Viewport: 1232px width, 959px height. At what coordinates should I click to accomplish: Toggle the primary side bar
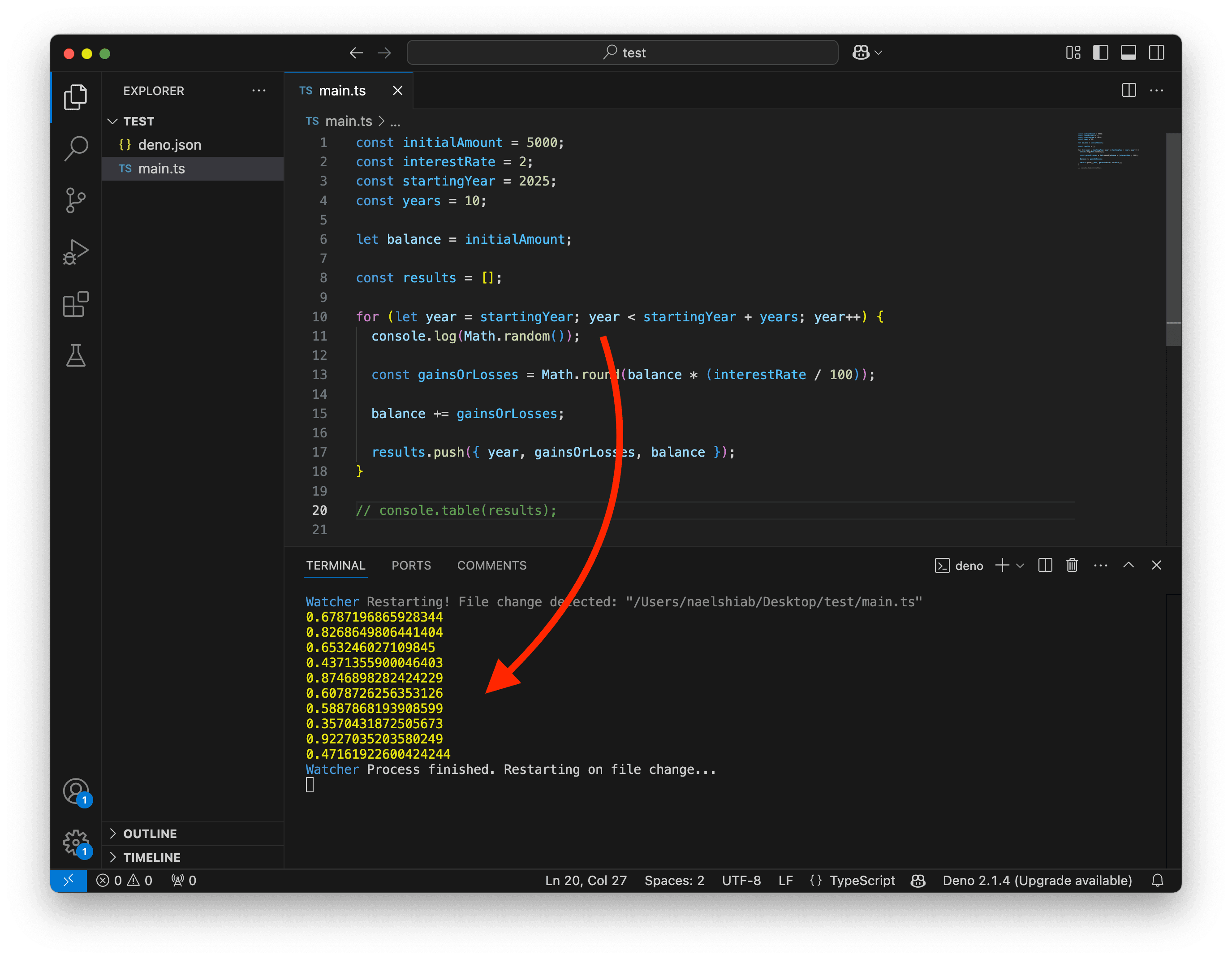click(1101, 52)
